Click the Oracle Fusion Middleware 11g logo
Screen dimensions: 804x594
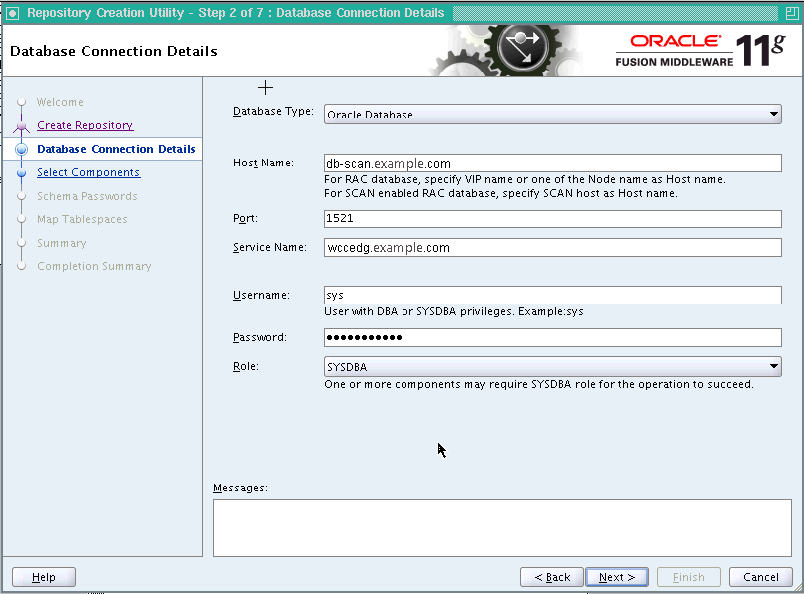pyautogui.click(x=700, y=50)
